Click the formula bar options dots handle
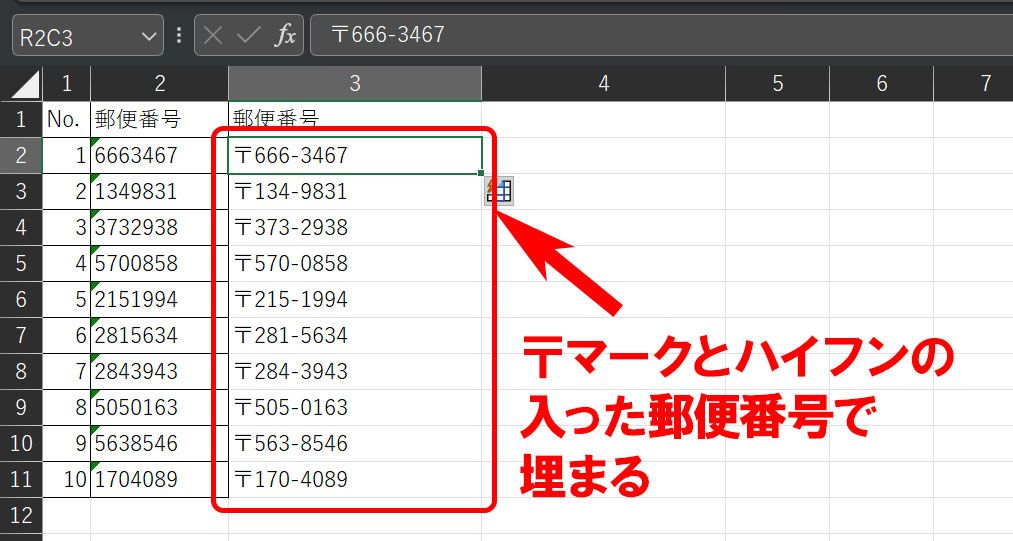The height and width of the screenshot is (541, 1013). (x=179, y=36)
